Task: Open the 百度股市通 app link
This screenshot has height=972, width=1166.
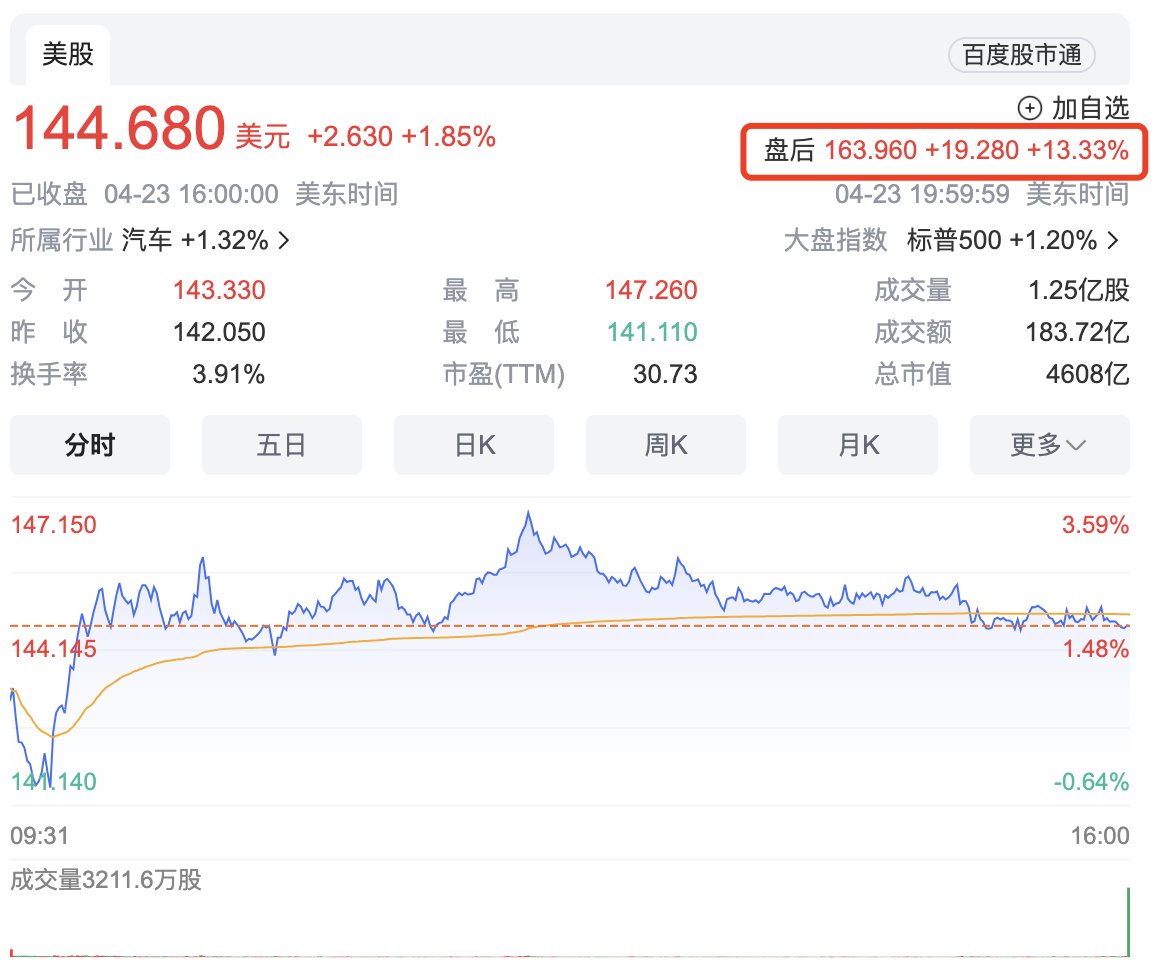Action: tap(1019, 56)
